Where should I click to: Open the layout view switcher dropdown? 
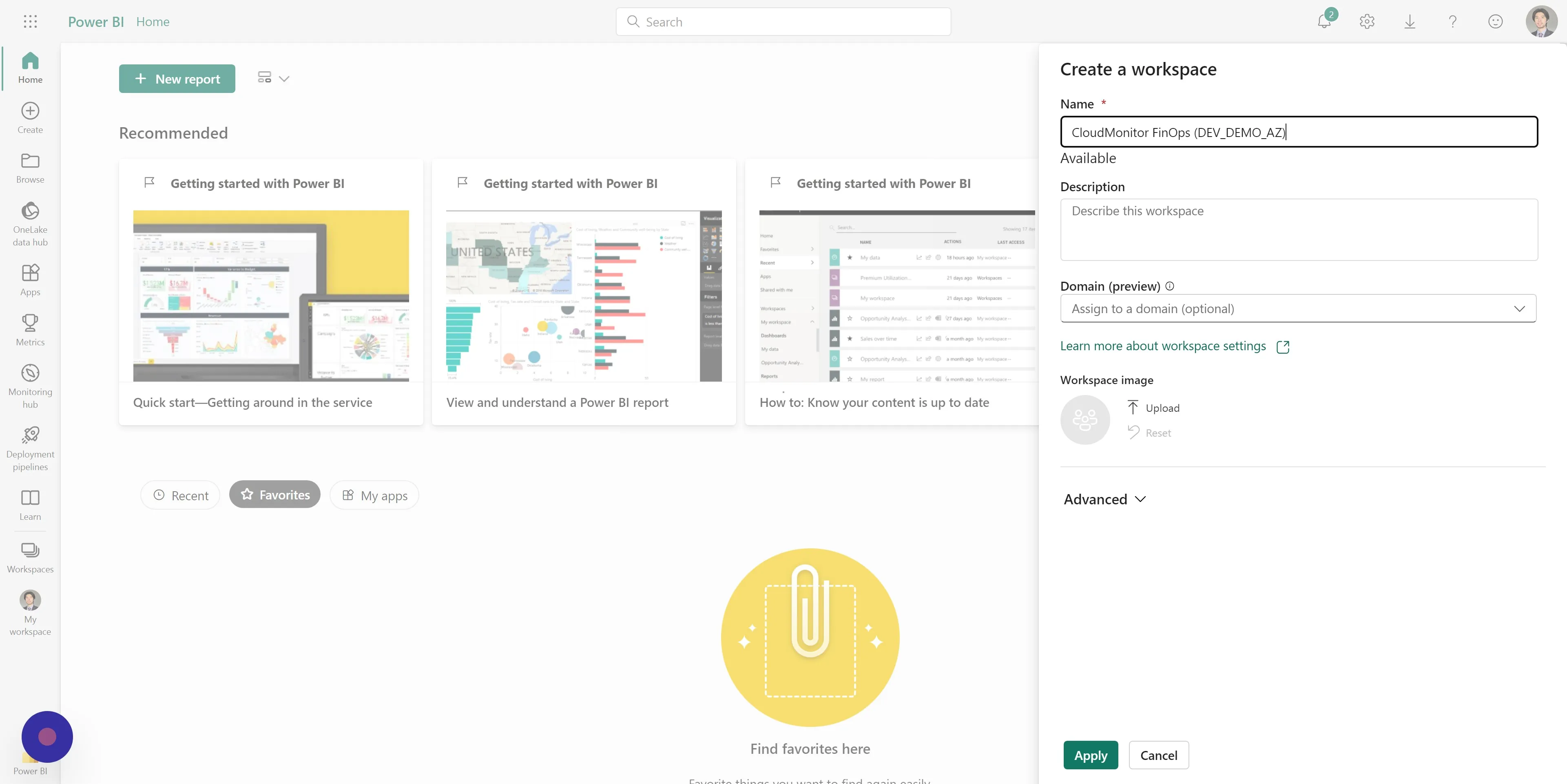tap(273, 78)
